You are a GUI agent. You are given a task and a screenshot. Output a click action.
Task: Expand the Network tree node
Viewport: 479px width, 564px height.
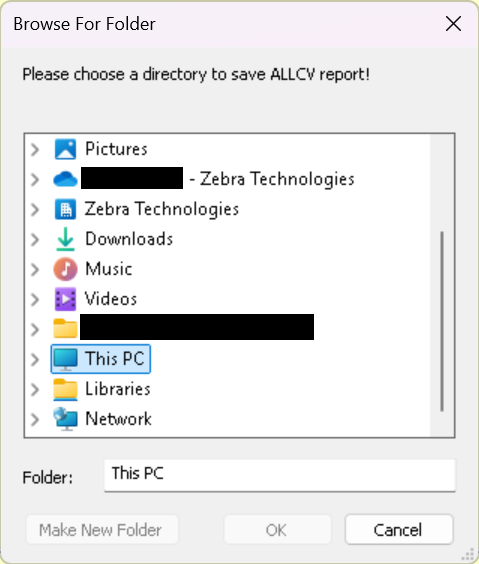[x=35, y=419]
